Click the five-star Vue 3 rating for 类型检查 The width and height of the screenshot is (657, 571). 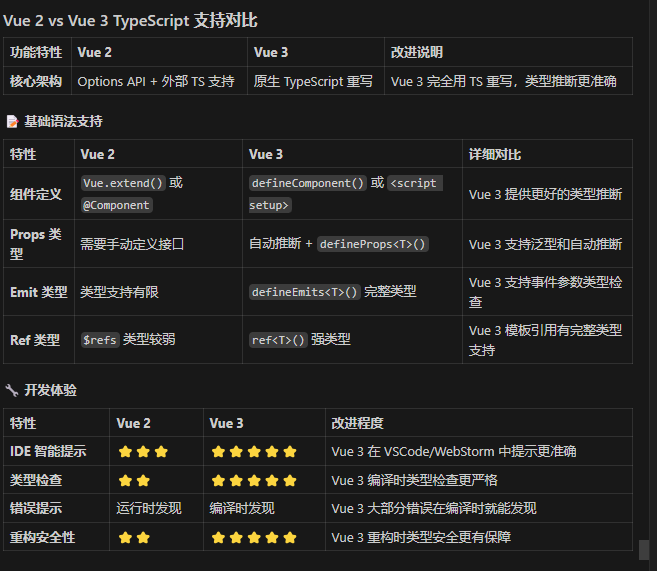254,481
